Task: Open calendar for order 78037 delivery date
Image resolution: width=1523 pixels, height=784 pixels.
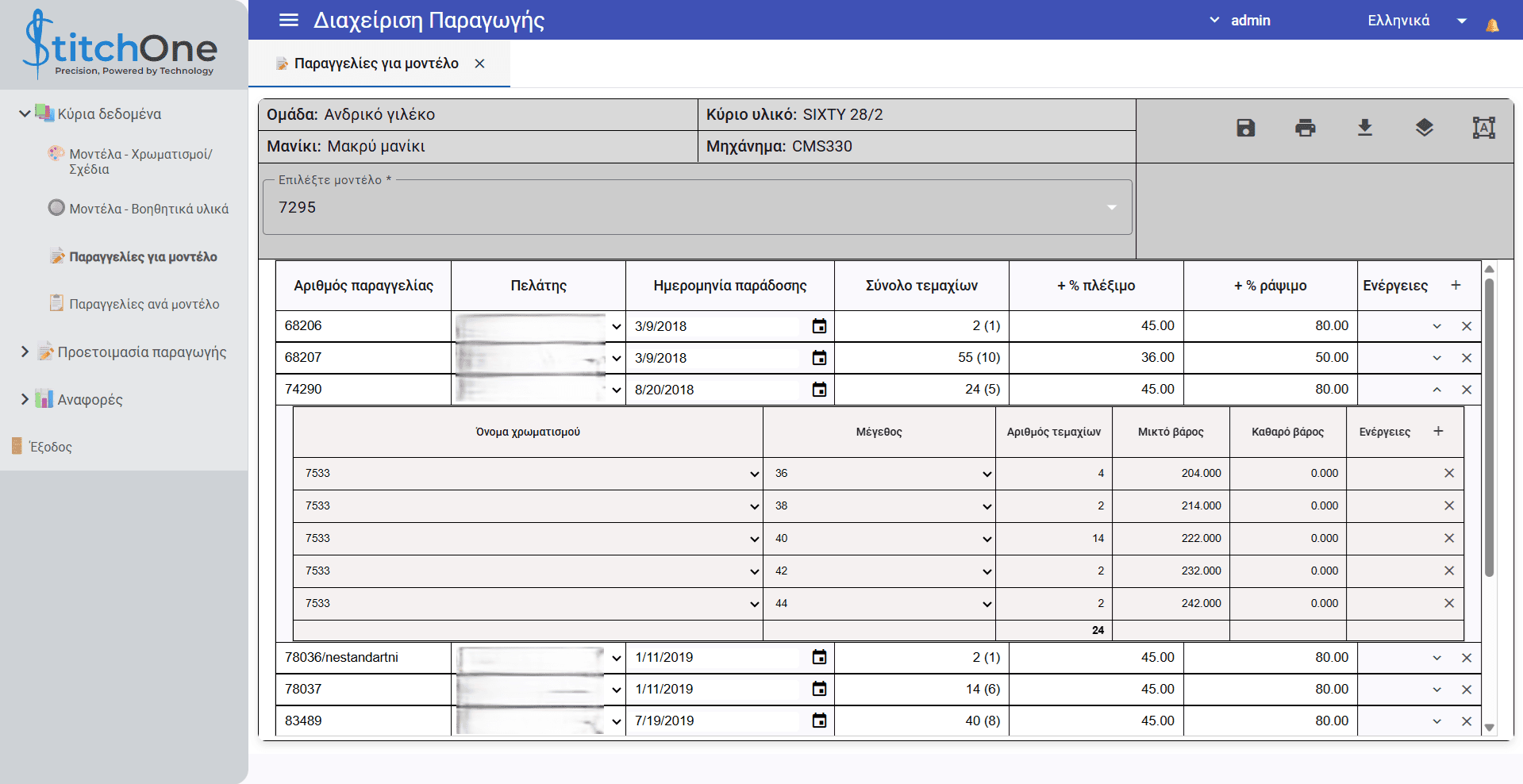Action: [x=820, y=689]
